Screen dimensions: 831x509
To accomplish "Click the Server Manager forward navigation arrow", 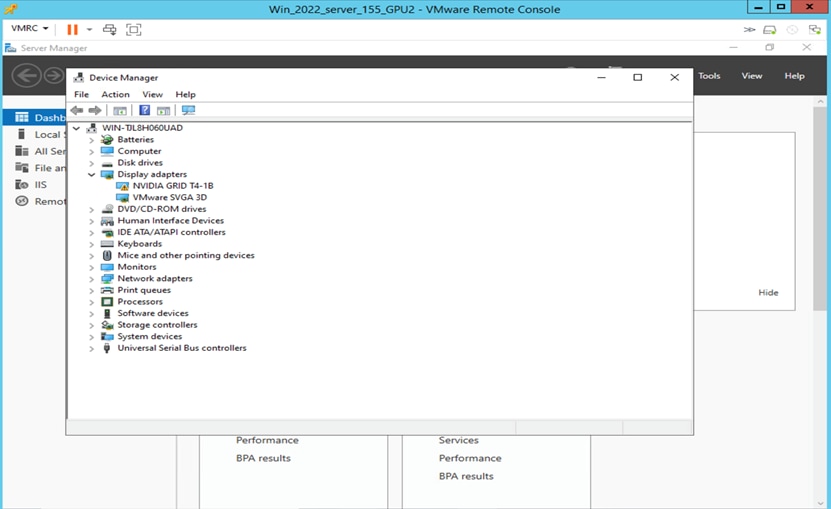I will point(54,76).
